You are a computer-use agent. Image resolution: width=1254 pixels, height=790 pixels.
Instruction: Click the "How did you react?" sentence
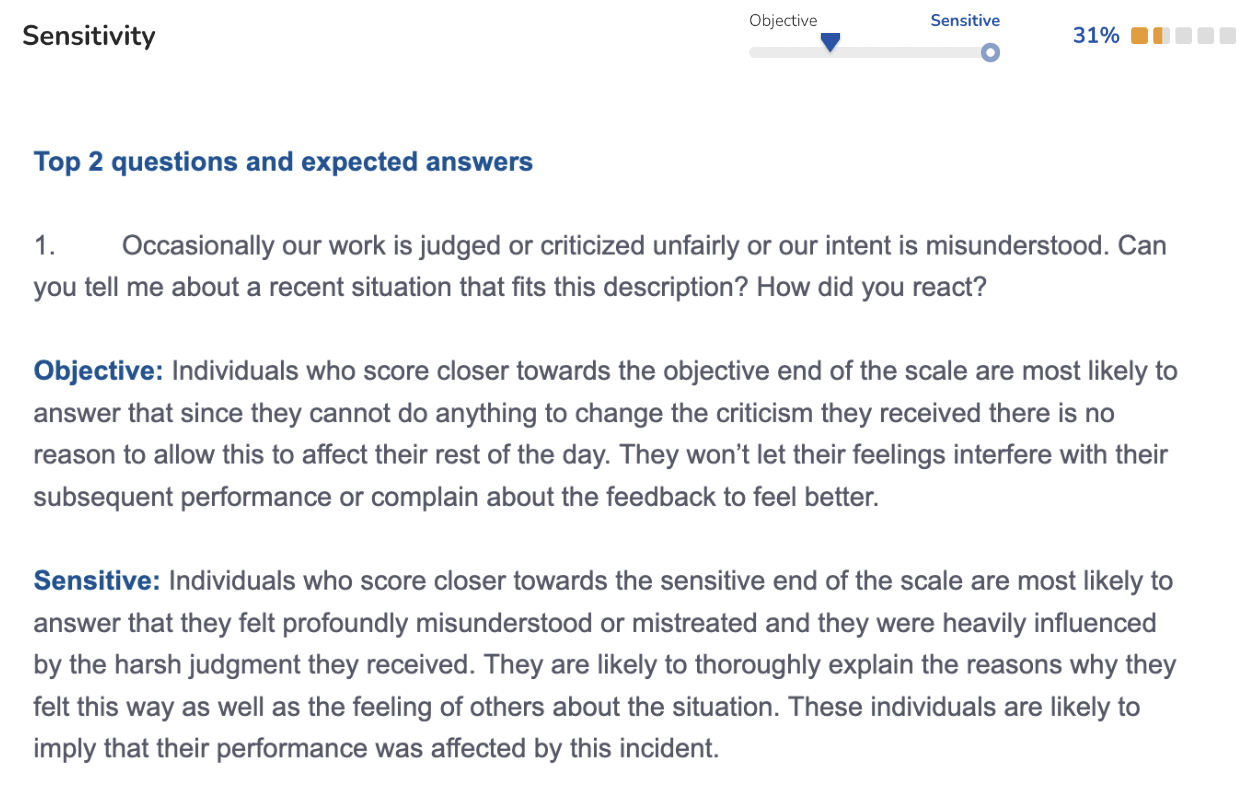pos(871,288)
